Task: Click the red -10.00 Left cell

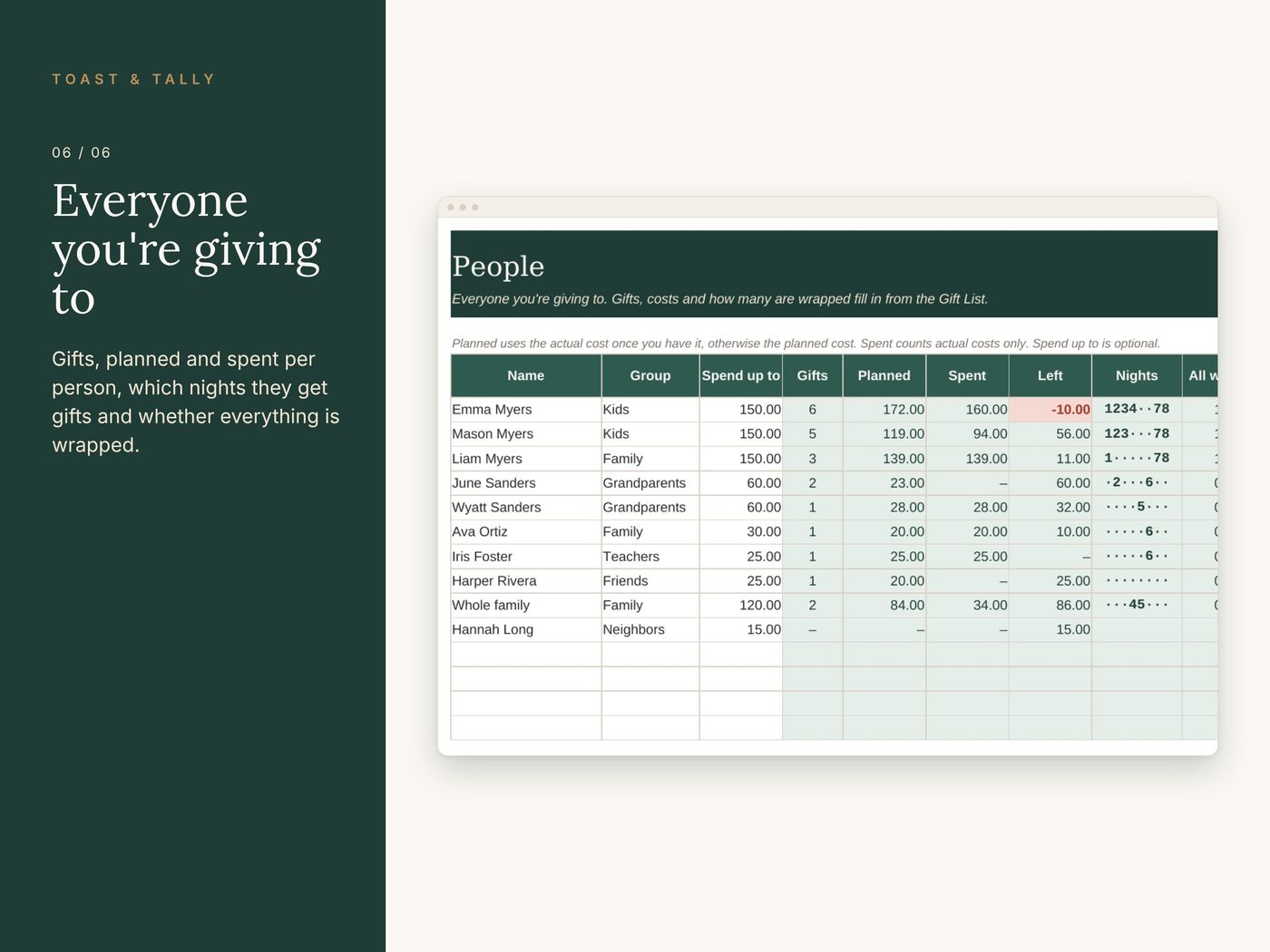Action: [x=1050, y=410]
